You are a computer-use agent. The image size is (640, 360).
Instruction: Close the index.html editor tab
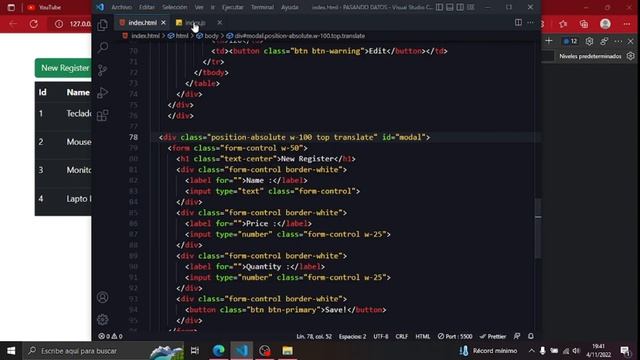coord(163,23)
